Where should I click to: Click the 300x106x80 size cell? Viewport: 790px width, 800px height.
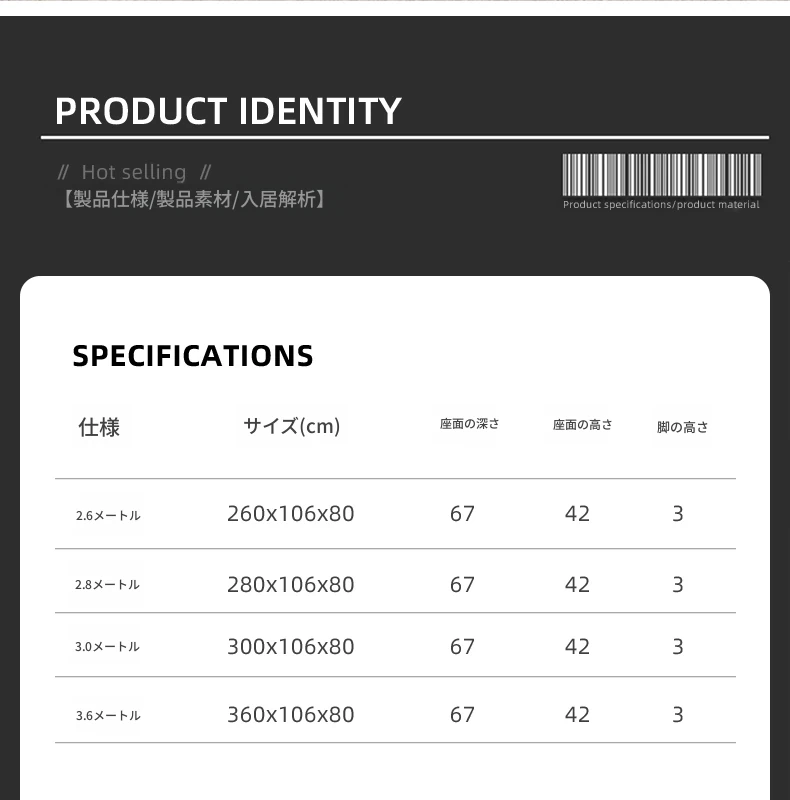[290, 647]
